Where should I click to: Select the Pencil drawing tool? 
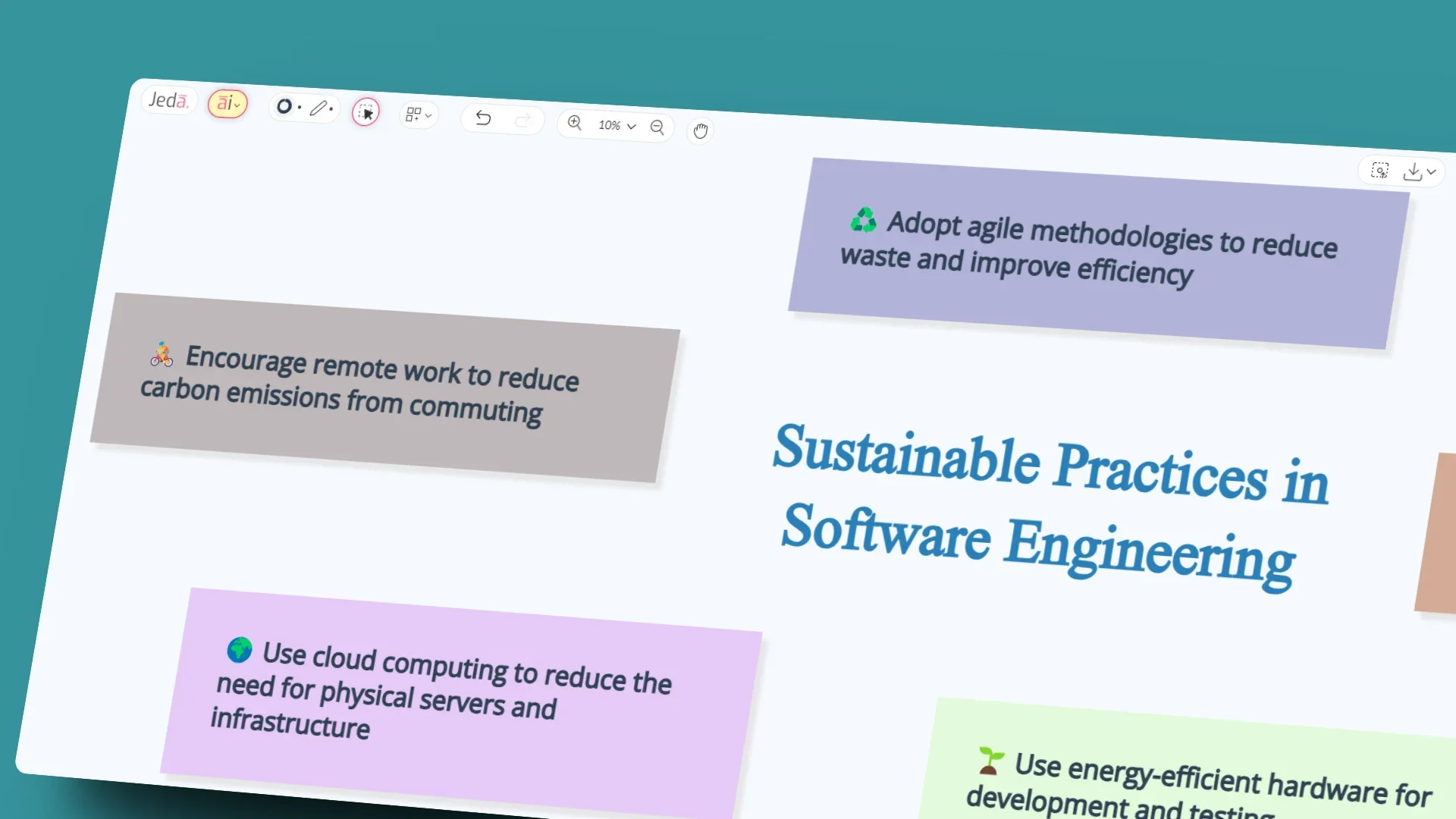[318, 109]
